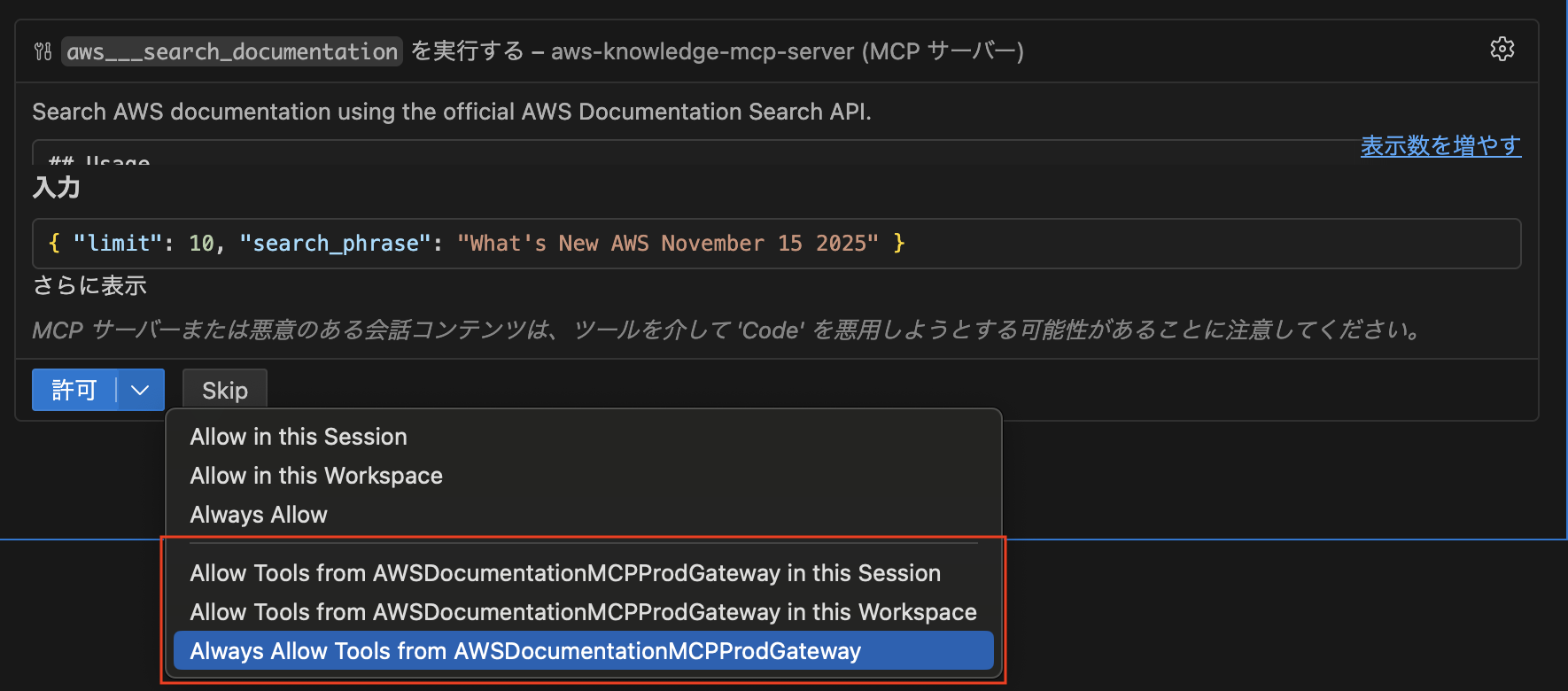Screen dimensions: 1568x691
Task: Select Allow Tools from AWSDocumentationMCPProdGateway in this Workspace
Action: tap(583, 612)
